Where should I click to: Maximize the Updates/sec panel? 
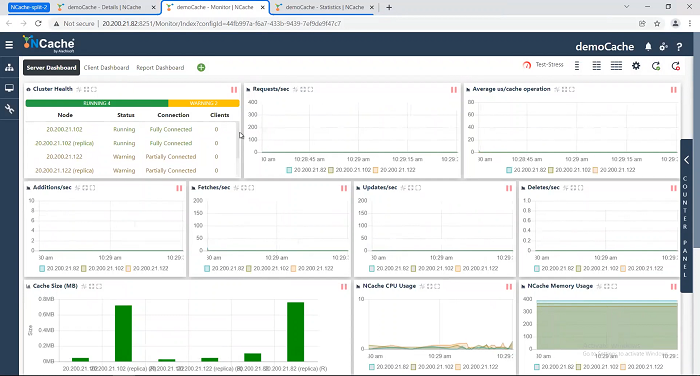[x=418, y=188]
